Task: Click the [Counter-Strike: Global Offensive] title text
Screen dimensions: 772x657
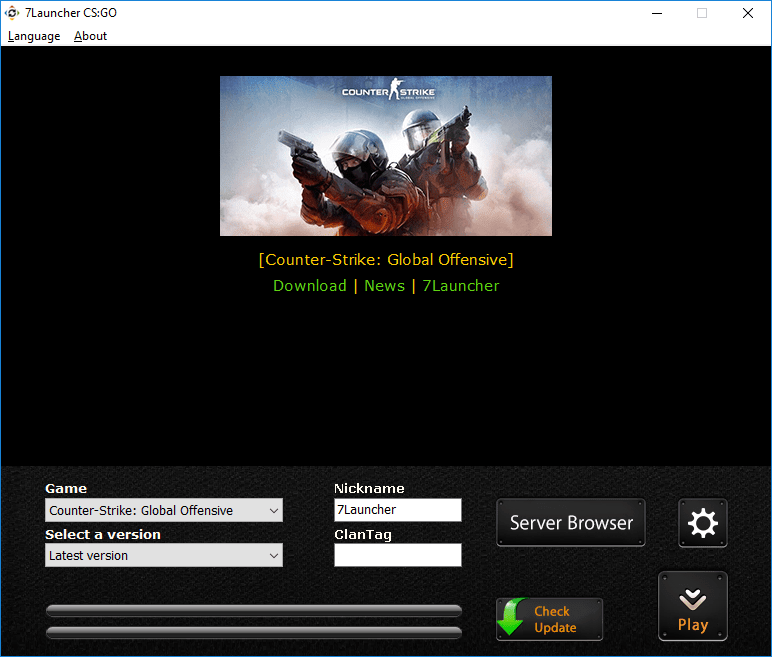Action: click(x=386, y=260)
